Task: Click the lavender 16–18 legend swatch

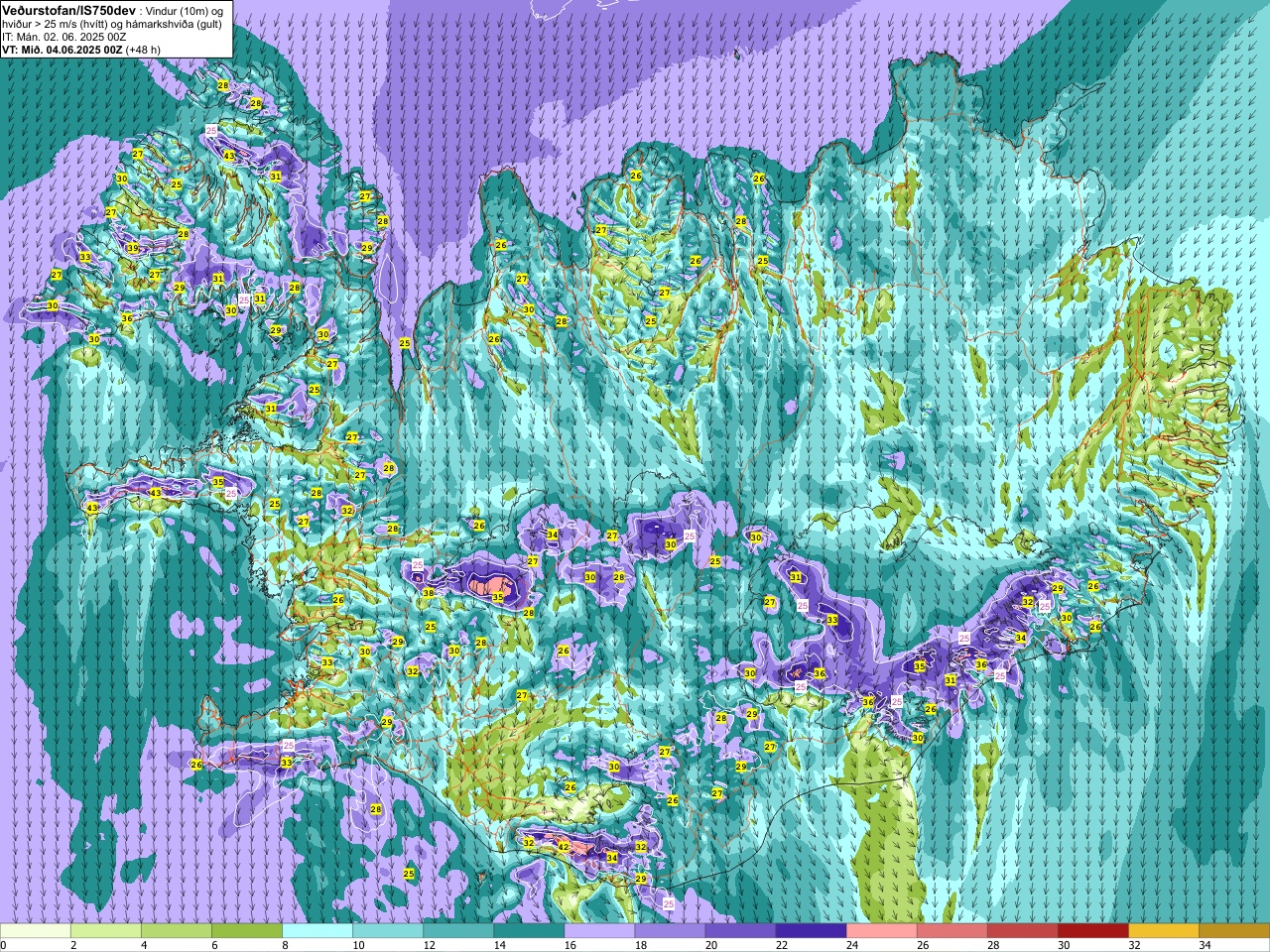Action: click(x=599, y=931)
